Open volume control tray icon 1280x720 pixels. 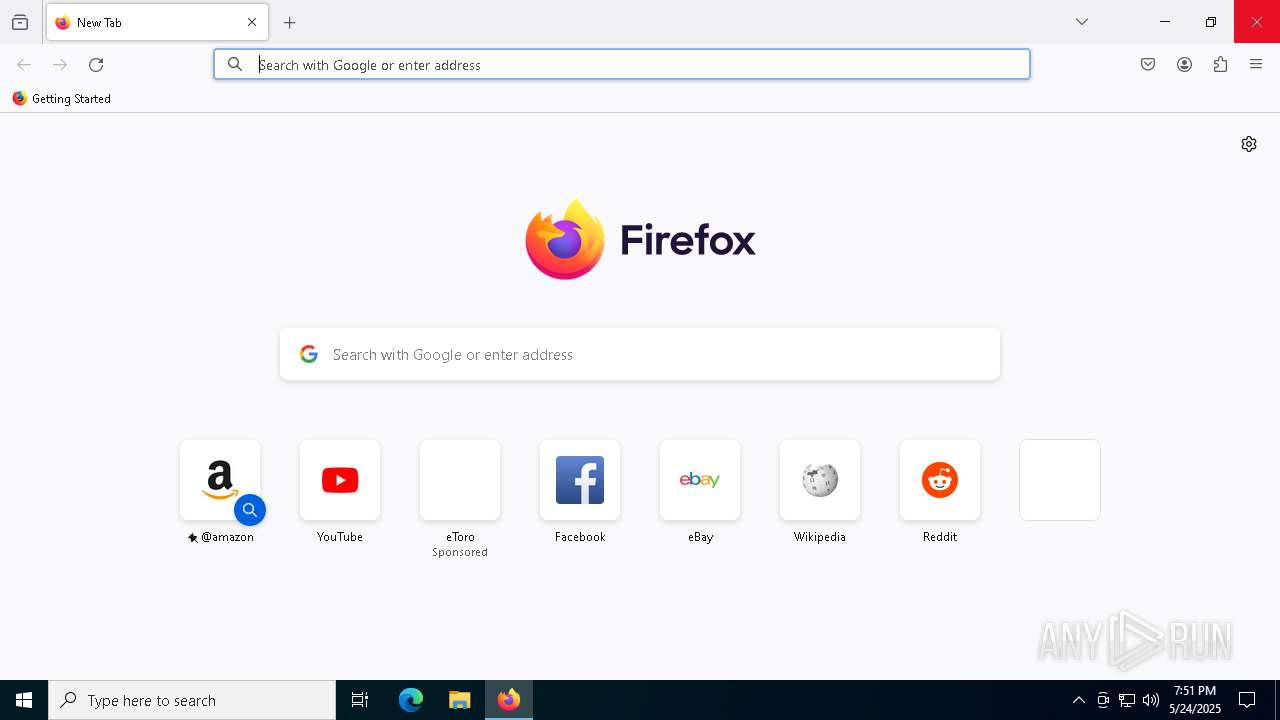click(x=1151, y=700)
